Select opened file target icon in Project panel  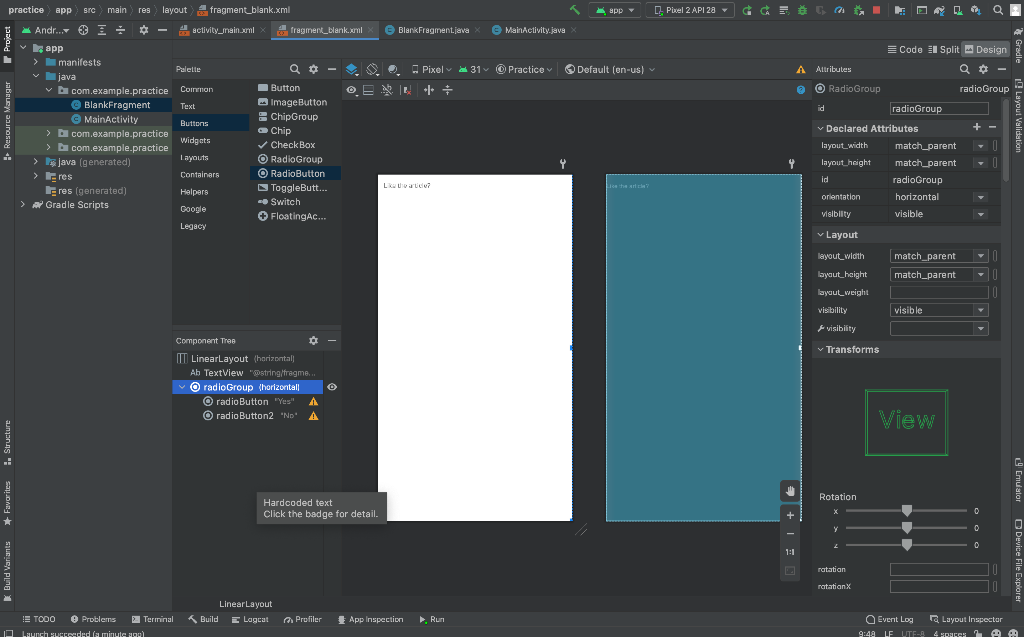pyautogui.click(x=83, y=30)
